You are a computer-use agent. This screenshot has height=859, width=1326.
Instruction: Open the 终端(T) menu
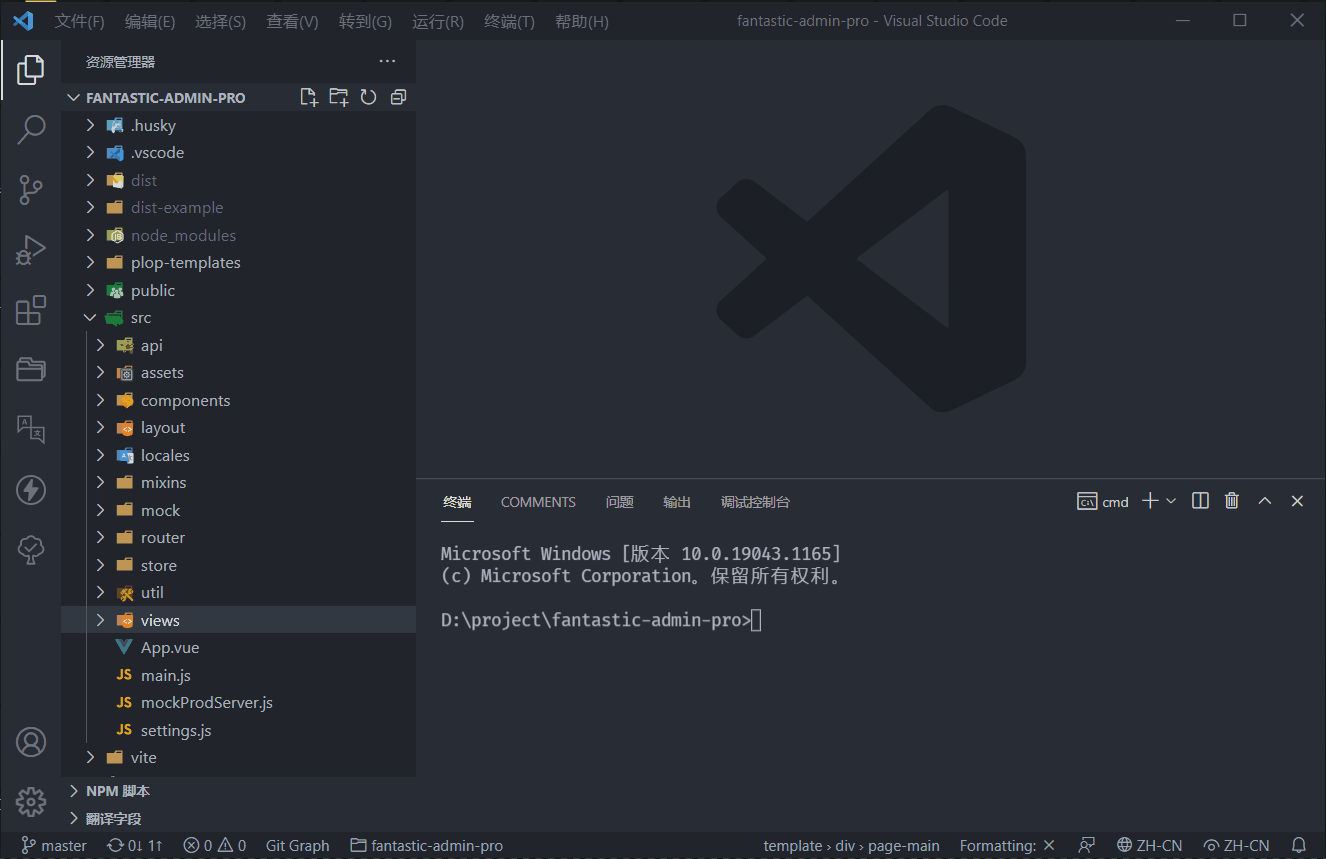coord(508,21)
